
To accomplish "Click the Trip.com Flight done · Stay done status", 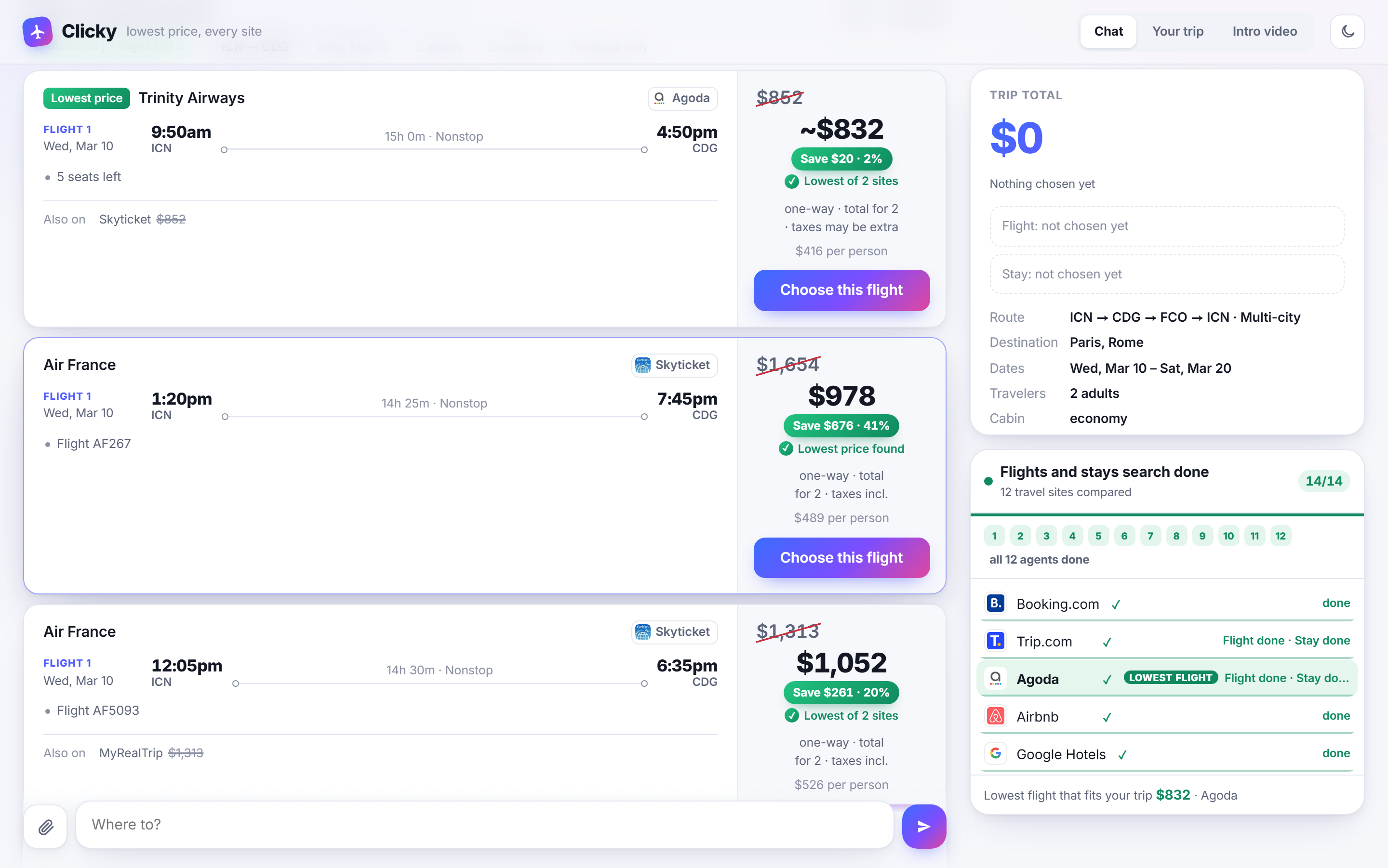I will [x=1286, y=641].
